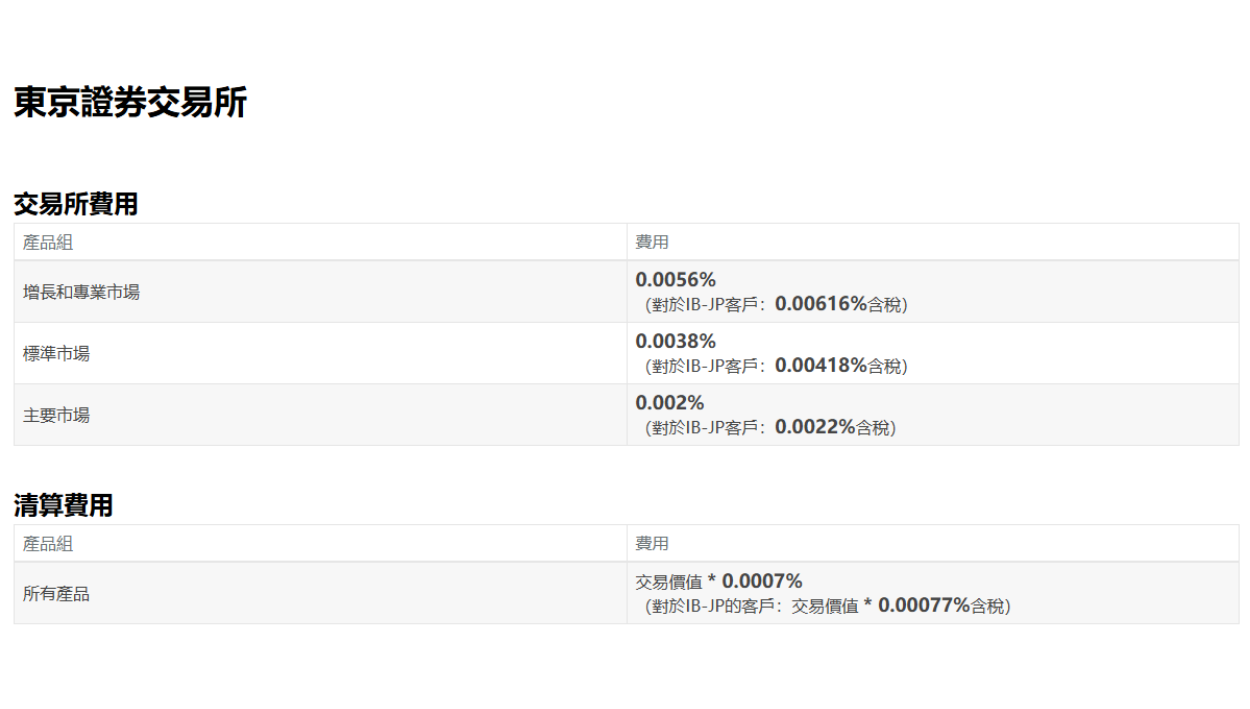
Task: Select the 0.0056% fee value
Action: pyautogui.click(x=676, y=280)
